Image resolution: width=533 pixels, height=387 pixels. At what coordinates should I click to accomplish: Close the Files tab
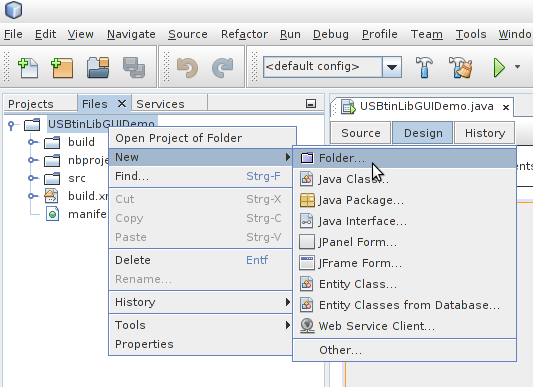(122, 103)
